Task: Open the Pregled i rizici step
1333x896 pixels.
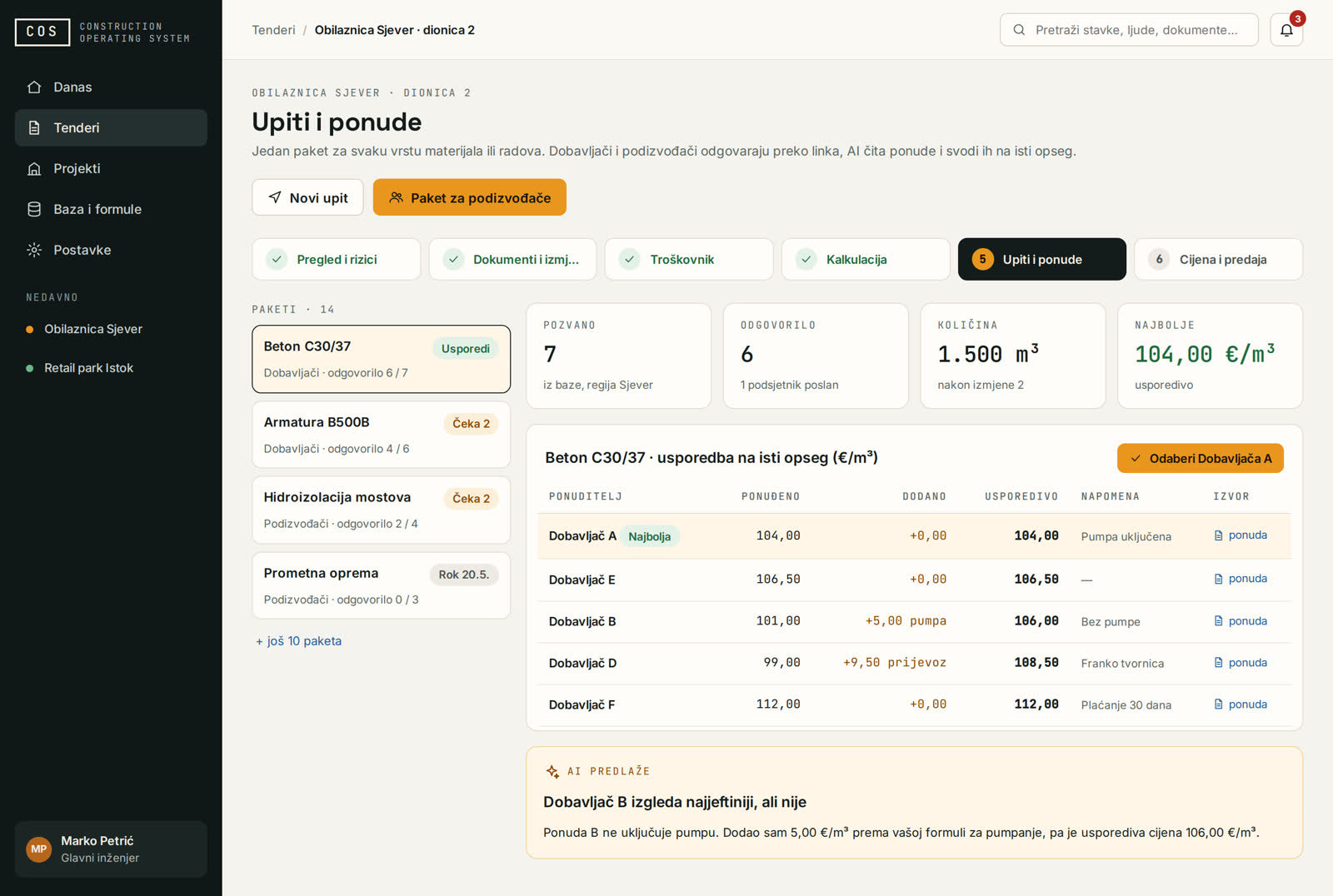Action: pos(337,259)
